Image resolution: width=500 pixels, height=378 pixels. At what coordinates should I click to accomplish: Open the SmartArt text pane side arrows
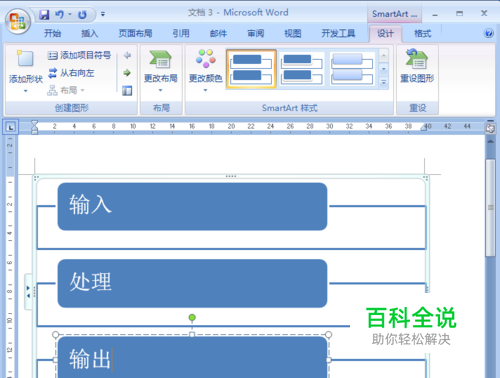[28, 292]
